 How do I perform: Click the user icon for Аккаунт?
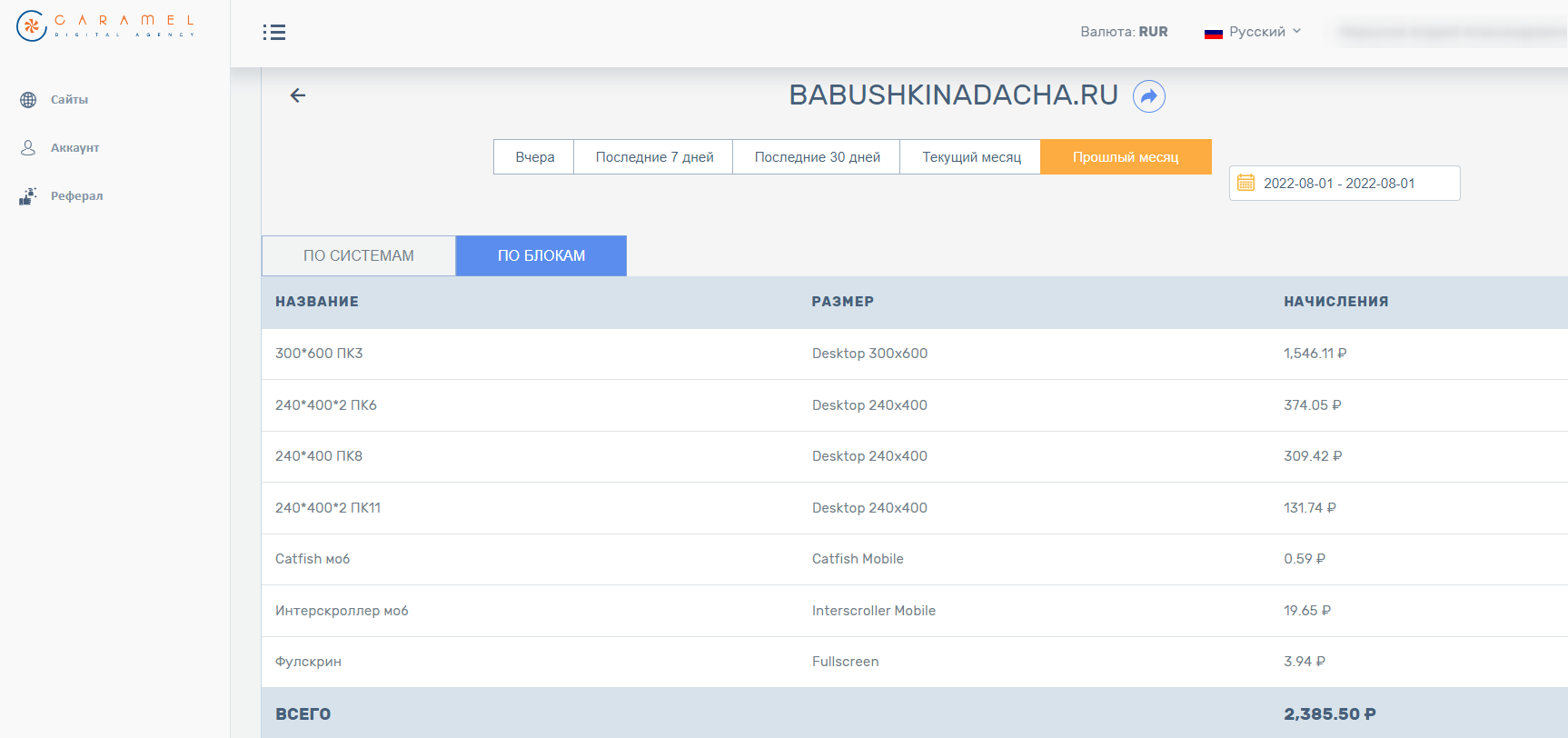pos(28,147)
